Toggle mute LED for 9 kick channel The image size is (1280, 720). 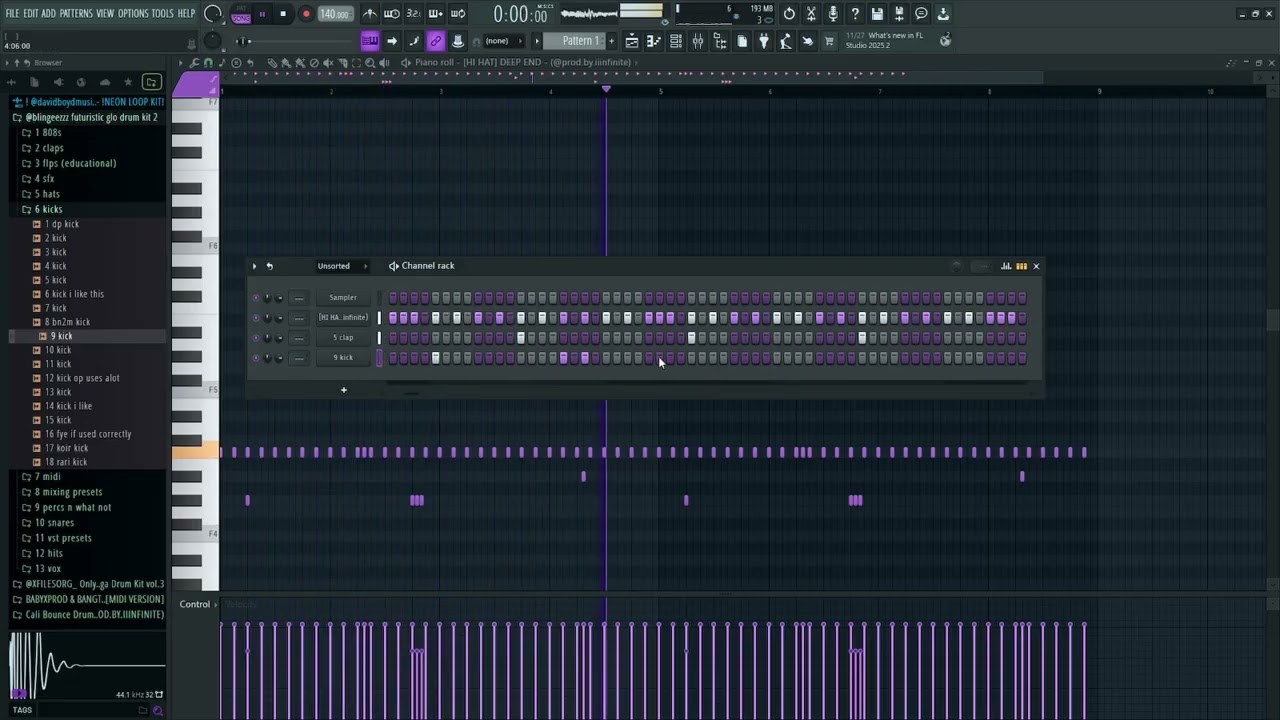click(255, 357)
